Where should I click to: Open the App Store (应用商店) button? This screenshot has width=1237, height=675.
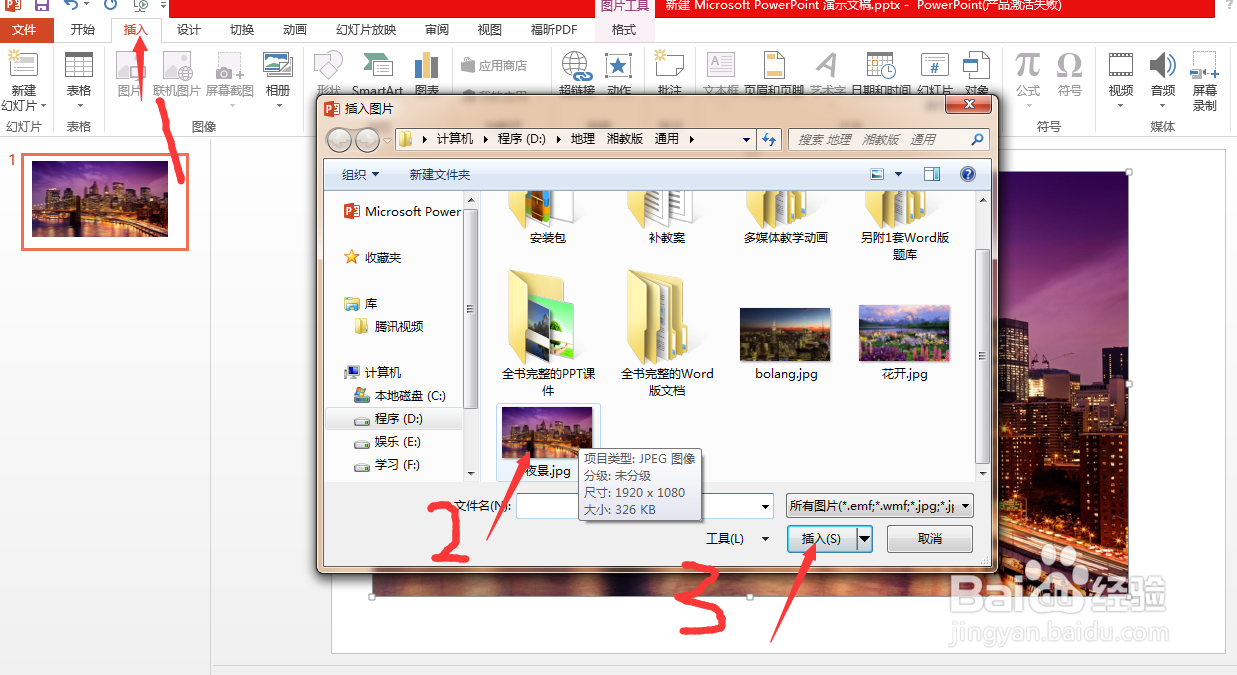(494, 65)
